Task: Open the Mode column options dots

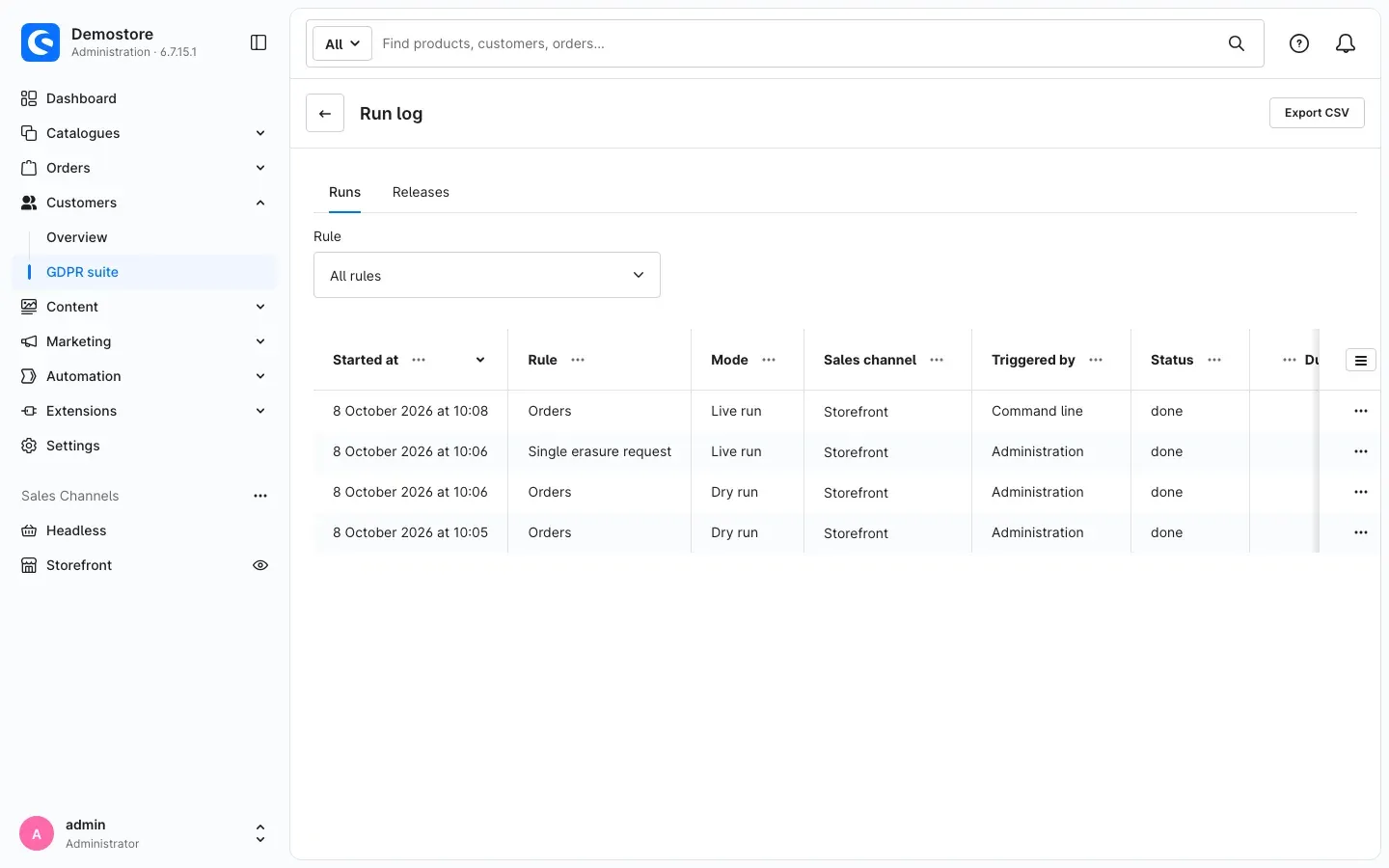Action: click(x=769, y=360)
